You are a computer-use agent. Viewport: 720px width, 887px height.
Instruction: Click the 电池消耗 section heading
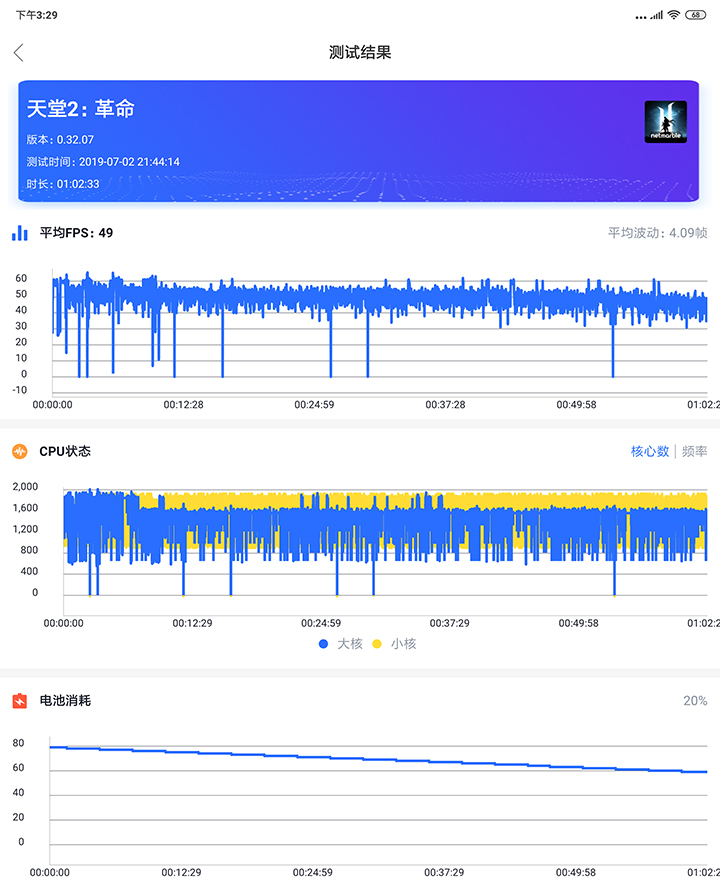(65, 701)
